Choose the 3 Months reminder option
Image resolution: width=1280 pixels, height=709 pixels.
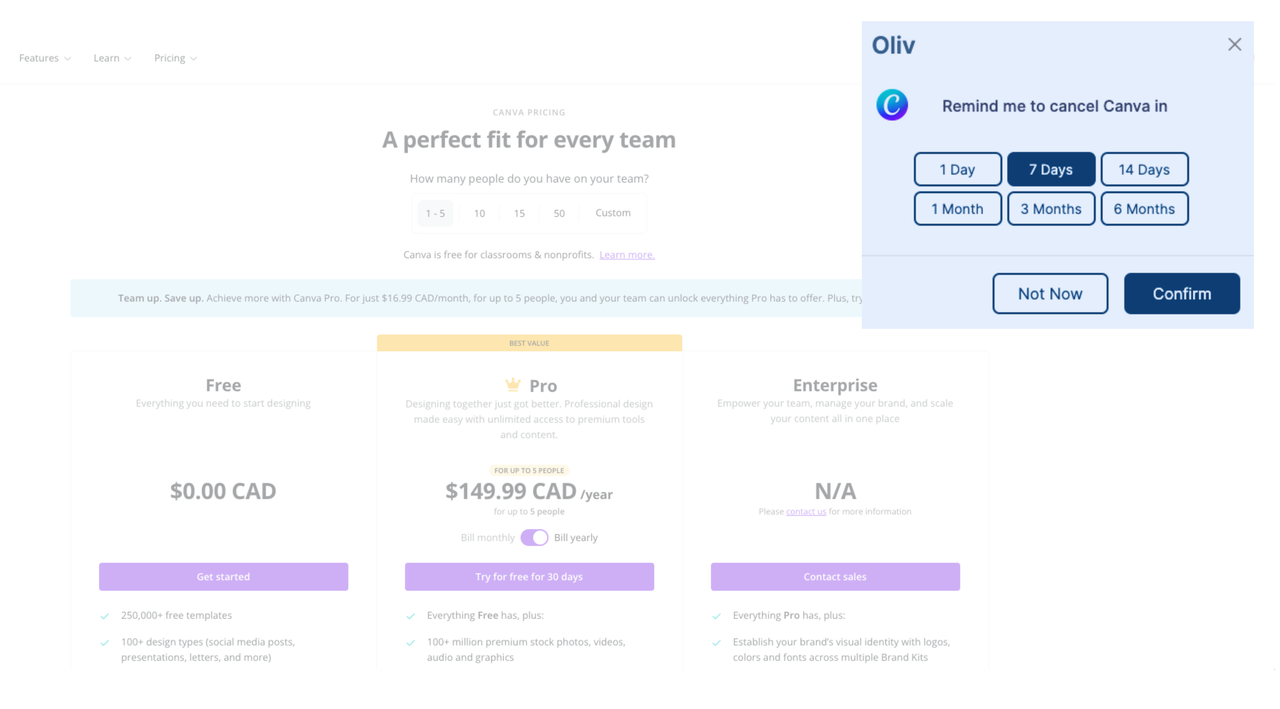[x=1051, y=209]
